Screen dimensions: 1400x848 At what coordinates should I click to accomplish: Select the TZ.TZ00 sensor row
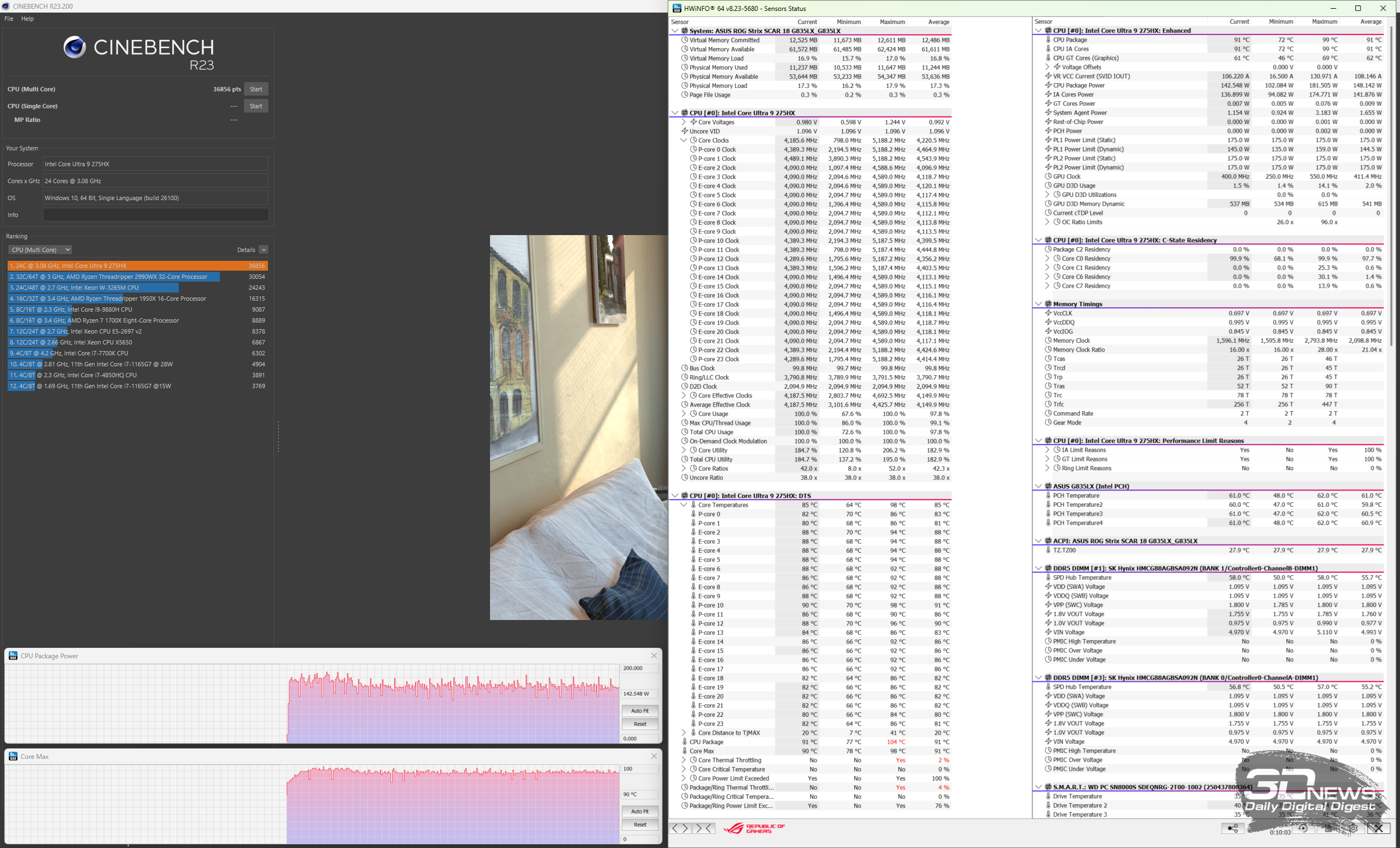1212,550
